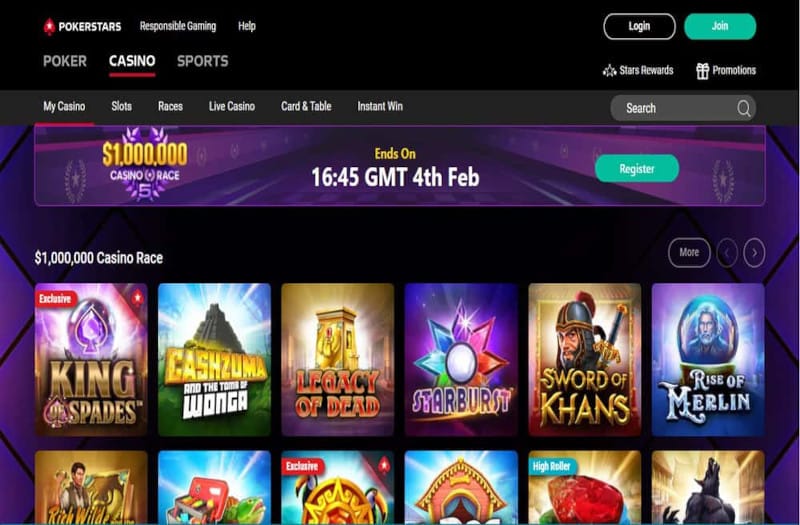
Task: Show previous games with left arrow
Action: point(727,253)
